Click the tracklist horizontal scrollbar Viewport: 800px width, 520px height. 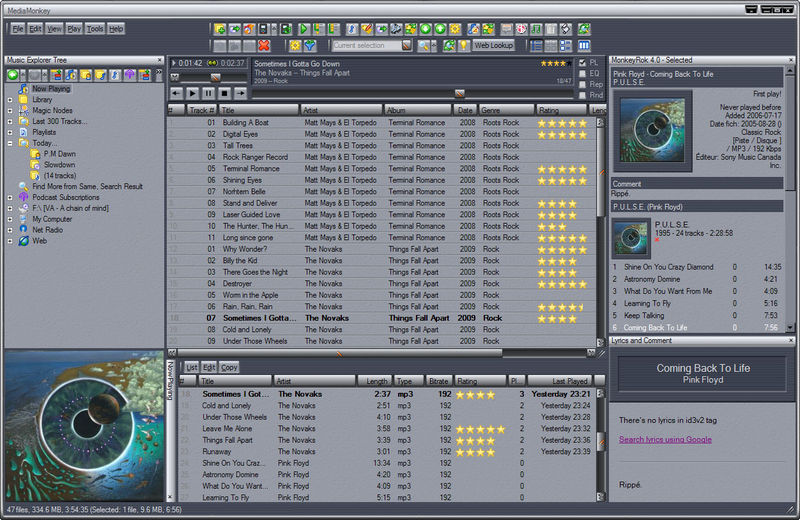coord(339,353)
